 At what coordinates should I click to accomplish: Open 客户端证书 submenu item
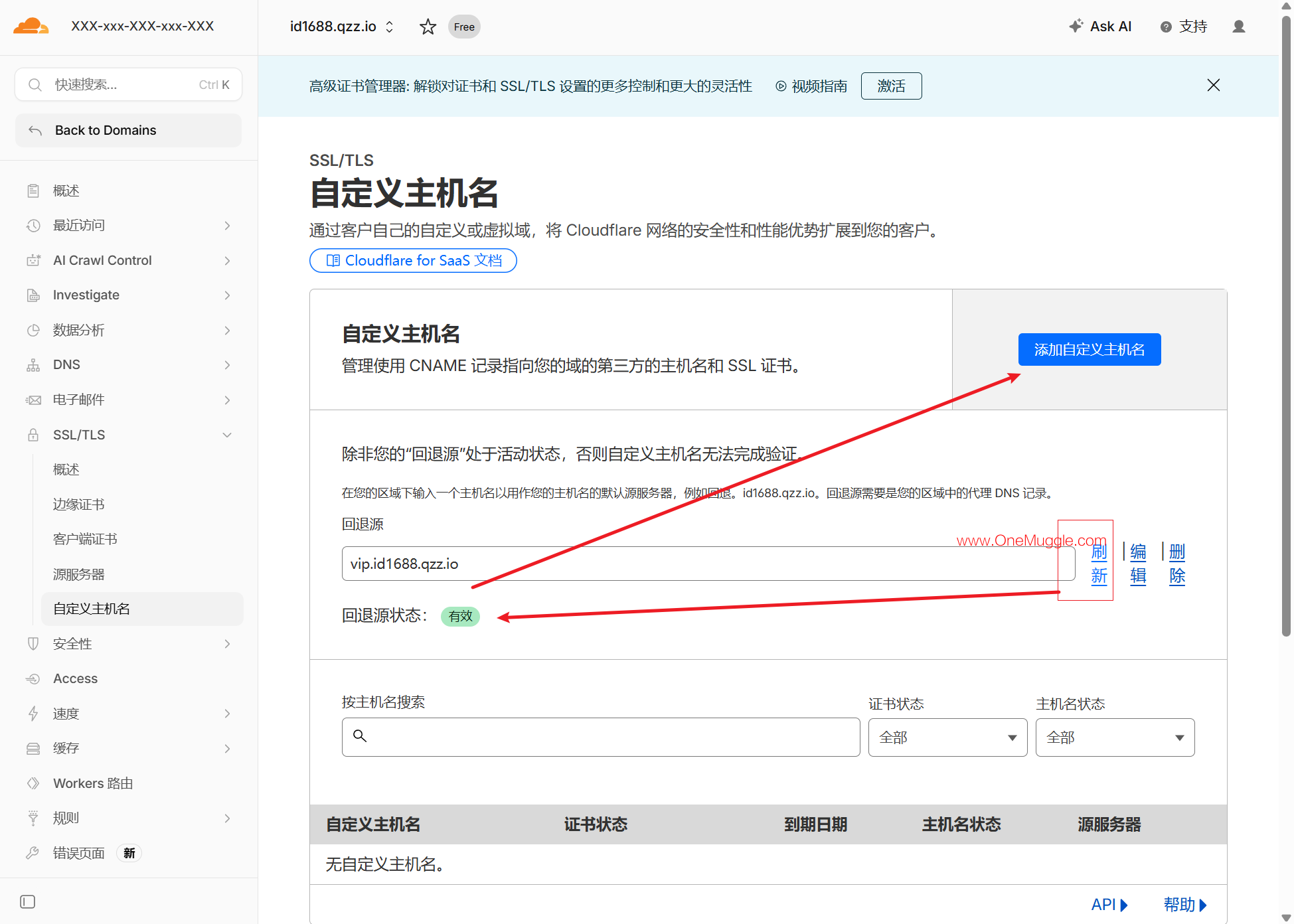85,539
